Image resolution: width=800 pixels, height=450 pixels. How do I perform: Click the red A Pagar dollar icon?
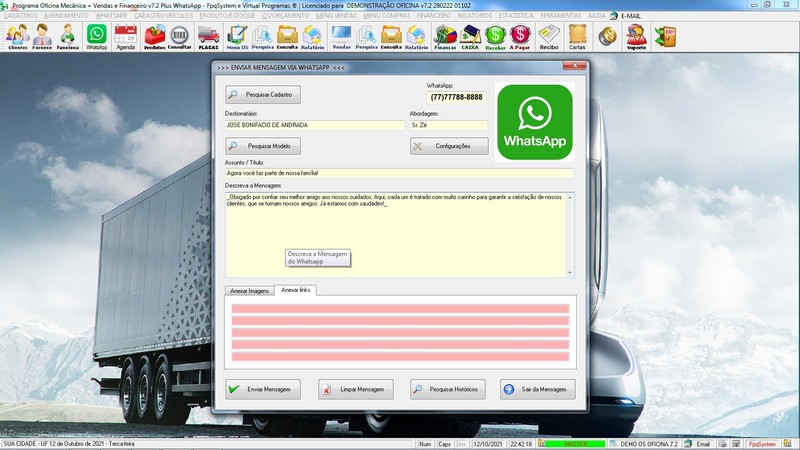click(x=520, y=37)
